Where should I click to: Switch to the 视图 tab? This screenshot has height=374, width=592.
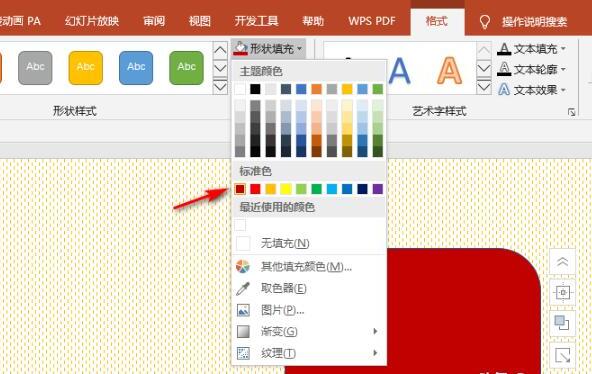[199, 21]
